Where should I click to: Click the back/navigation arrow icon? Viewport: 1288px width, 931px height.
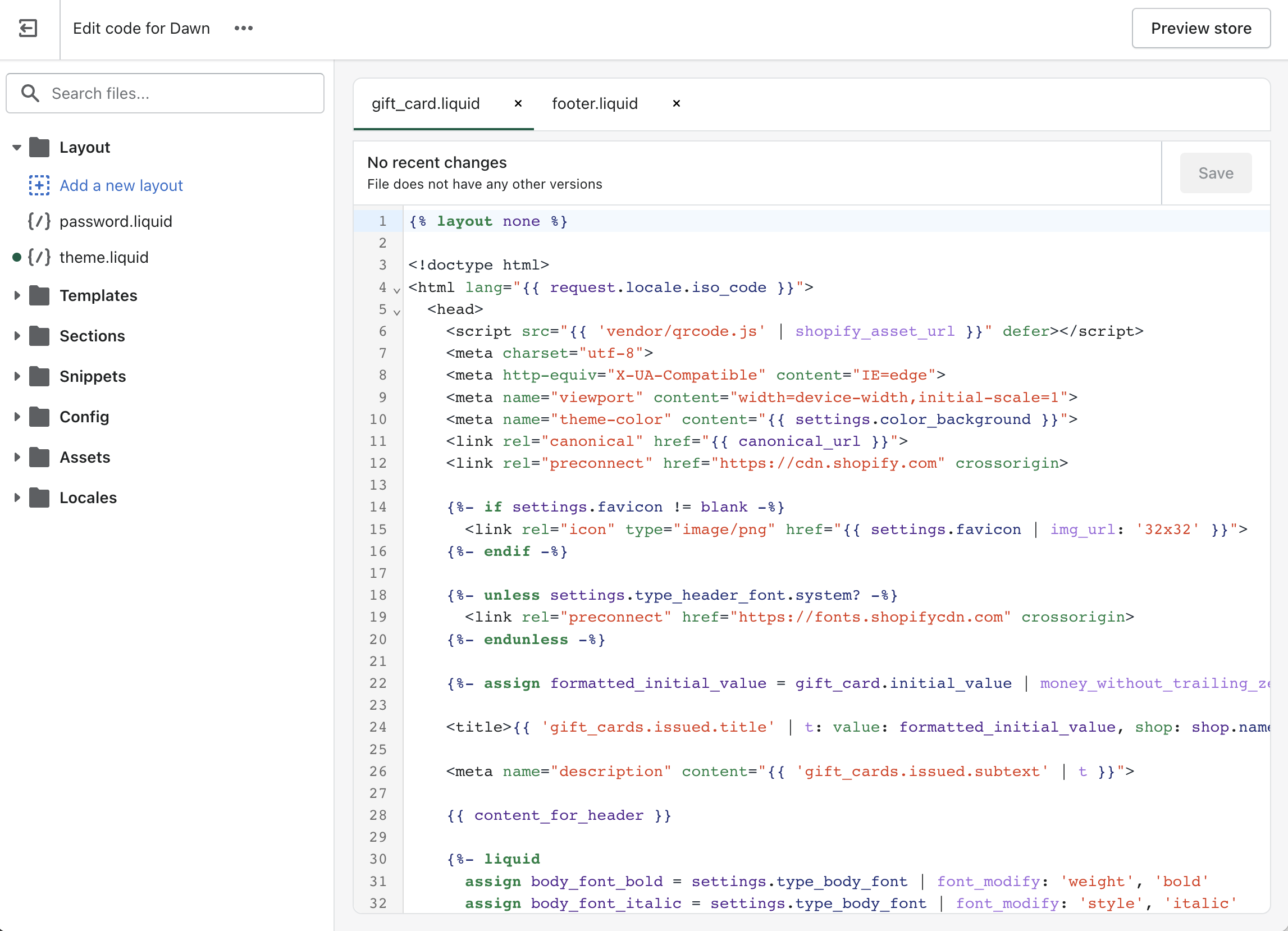28,27
